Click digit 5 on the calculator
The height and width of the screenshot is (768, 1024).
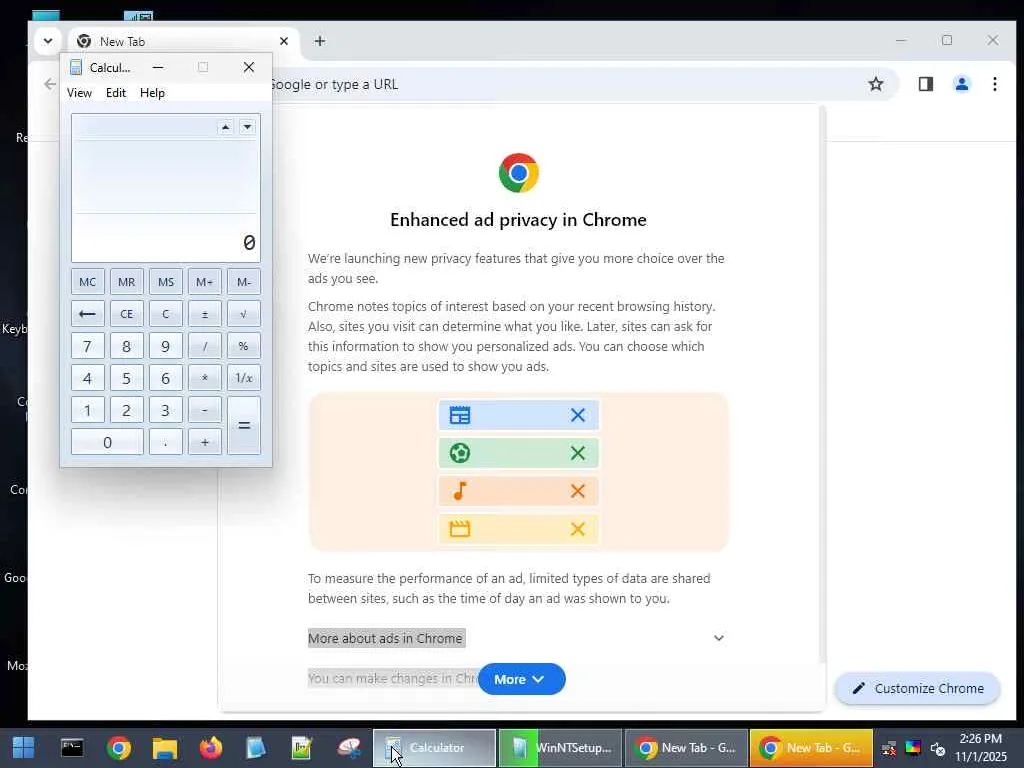coord(126,378)
